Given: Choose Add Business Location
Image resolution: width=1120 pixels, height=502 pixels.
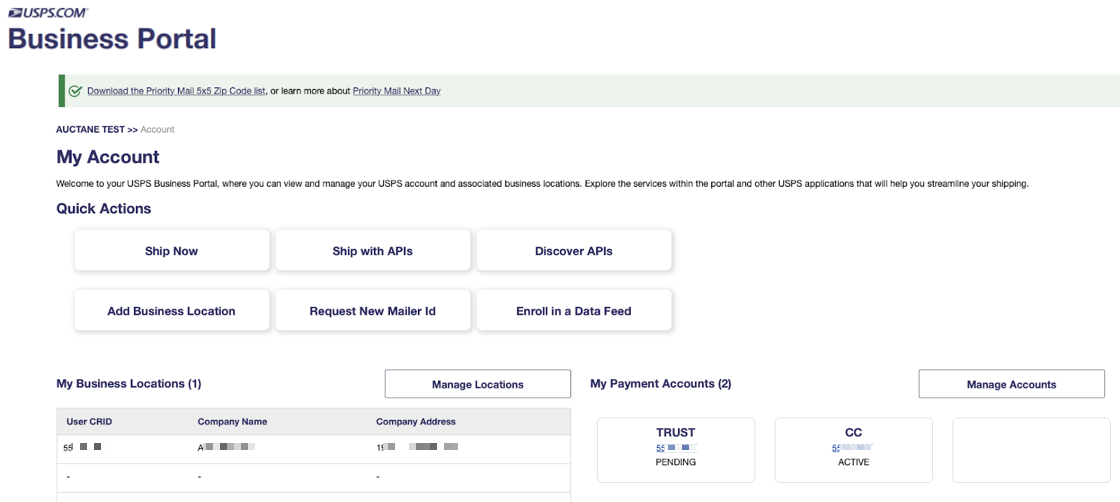Looking at the screenshot, I should tap(171, 311).
